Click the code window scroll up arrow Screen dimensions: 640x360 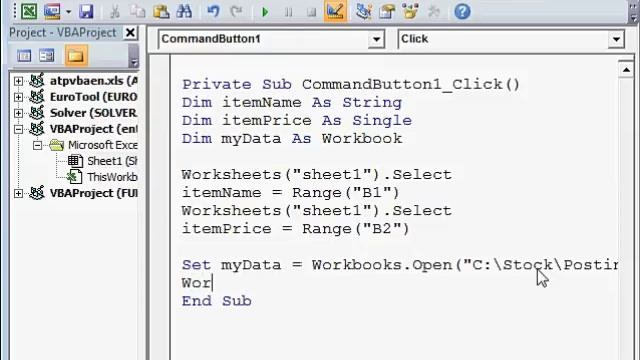coord(626,70)
